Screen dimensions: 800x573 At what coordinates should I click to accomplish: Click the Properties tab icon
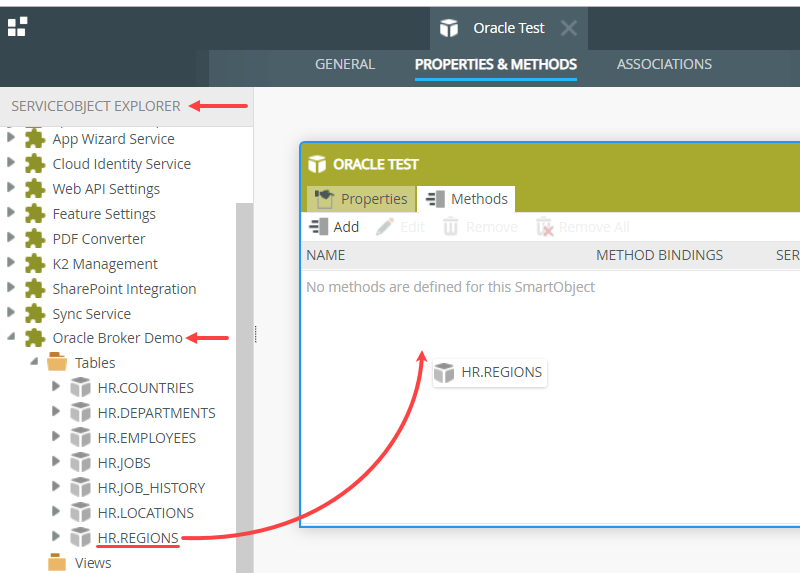[324, 198]
